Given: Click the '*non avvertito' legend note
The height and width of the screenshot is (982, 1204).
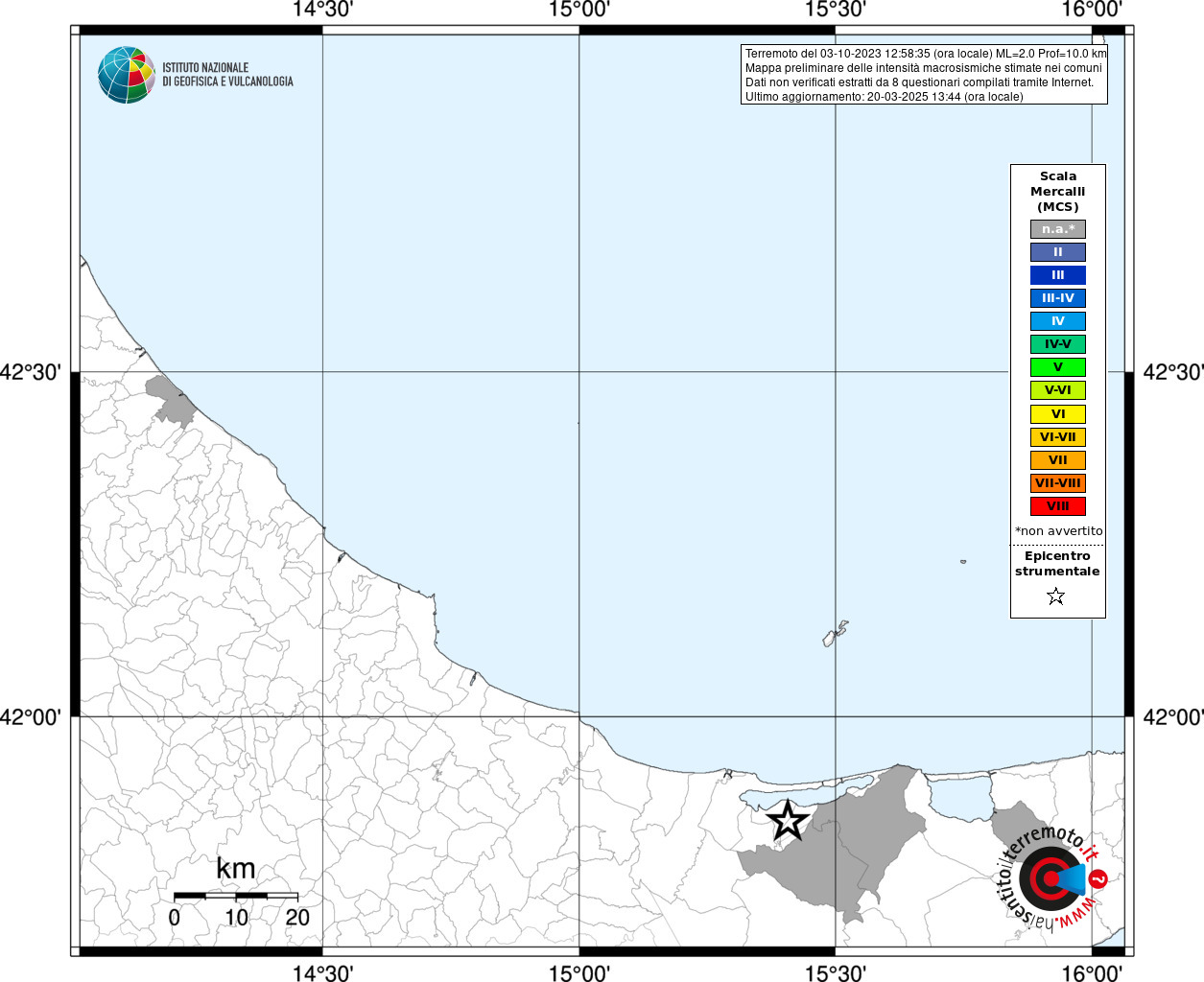Looking at the screenshot, I should point(1058,531).
